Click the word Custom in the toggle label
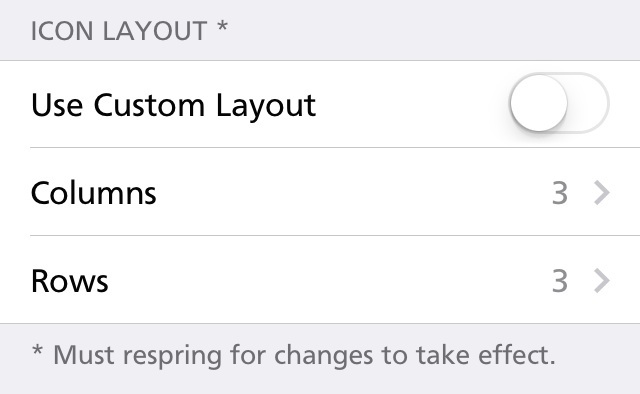The height and width of the screenshot is (394, 640). (x=149, y=105)
